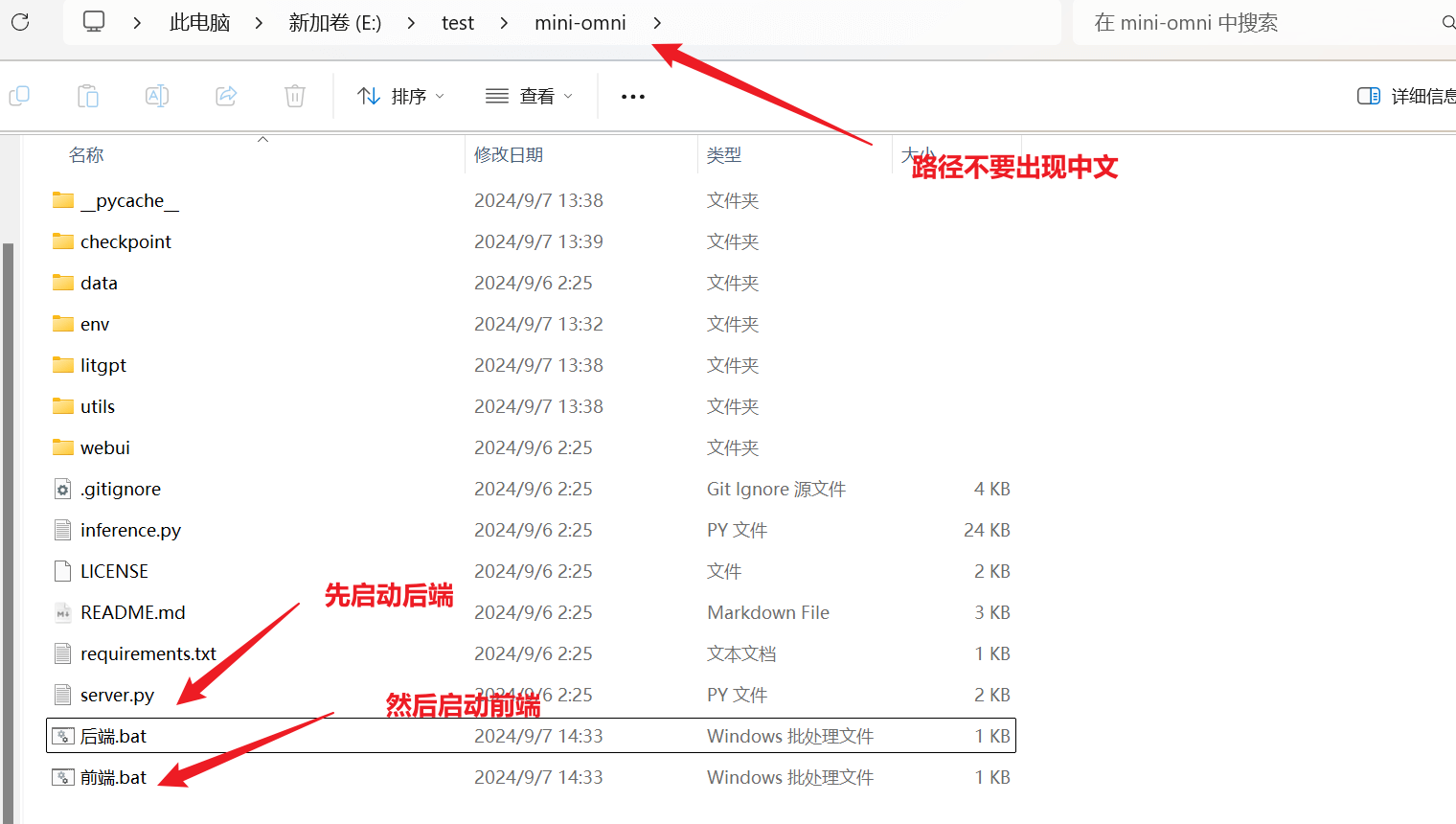Select the inference.py file icon
This screenshot has width=1456, height=824.
point(63,530)
